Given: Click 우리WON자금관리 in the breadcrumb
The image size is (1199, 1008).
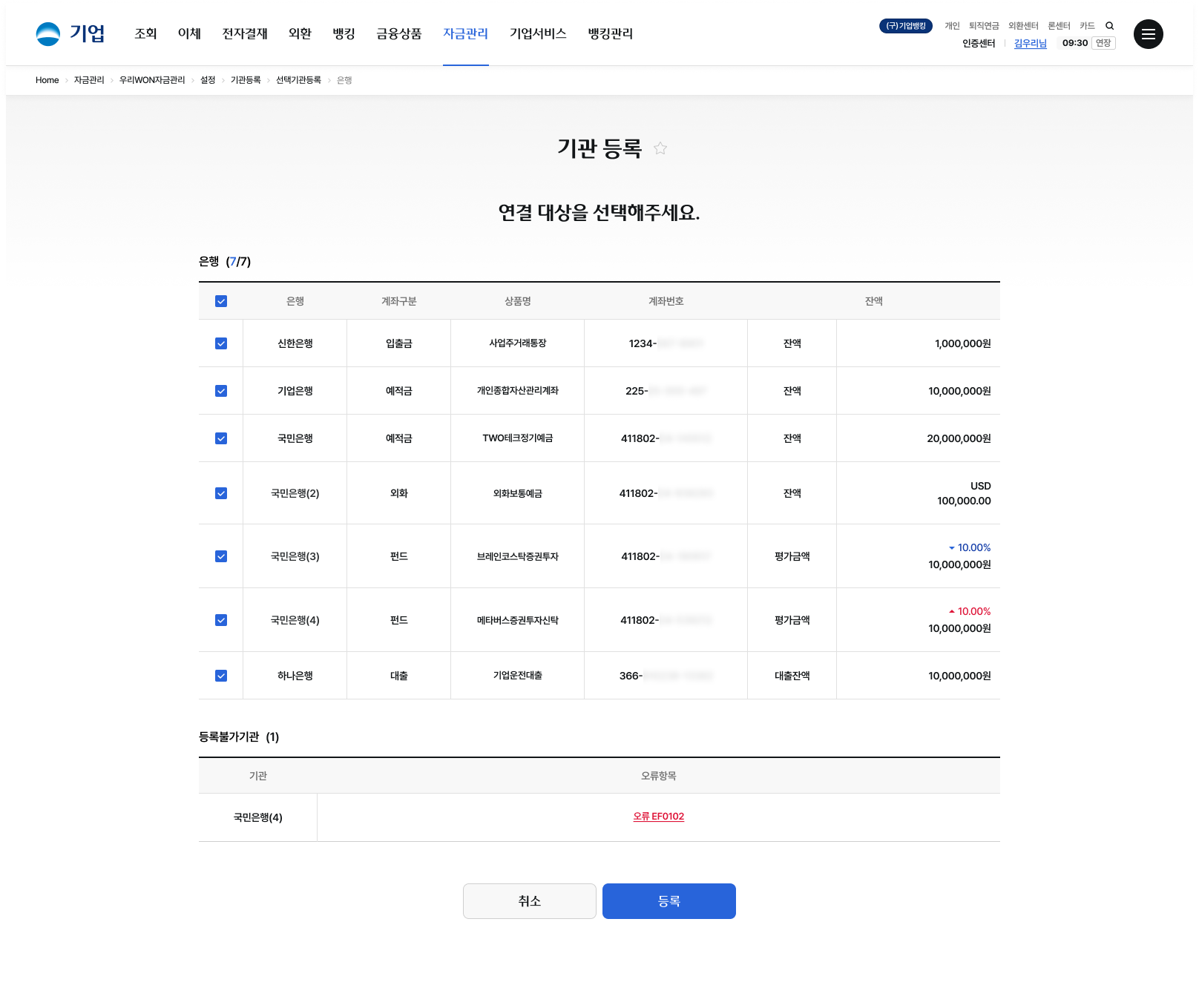Looking at the screenshot, I should (152, 80).
